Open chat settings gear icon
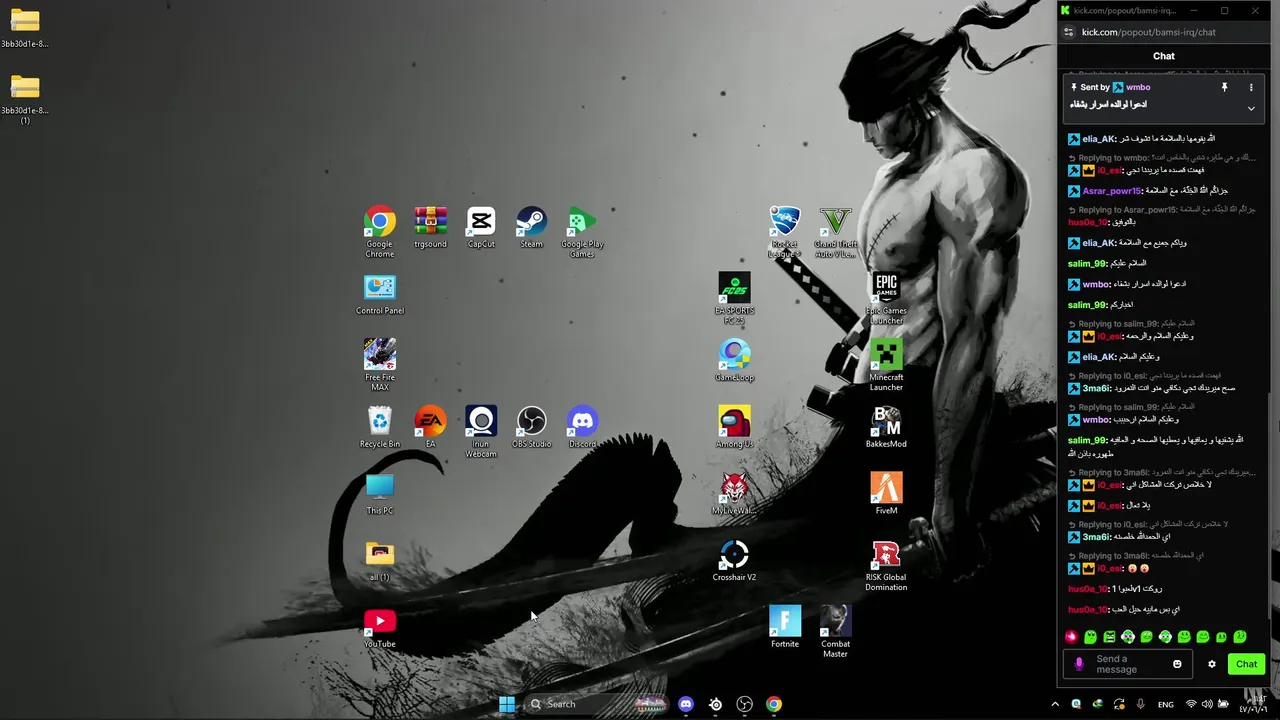1280x720 pixels. [x=1212, y=664]
